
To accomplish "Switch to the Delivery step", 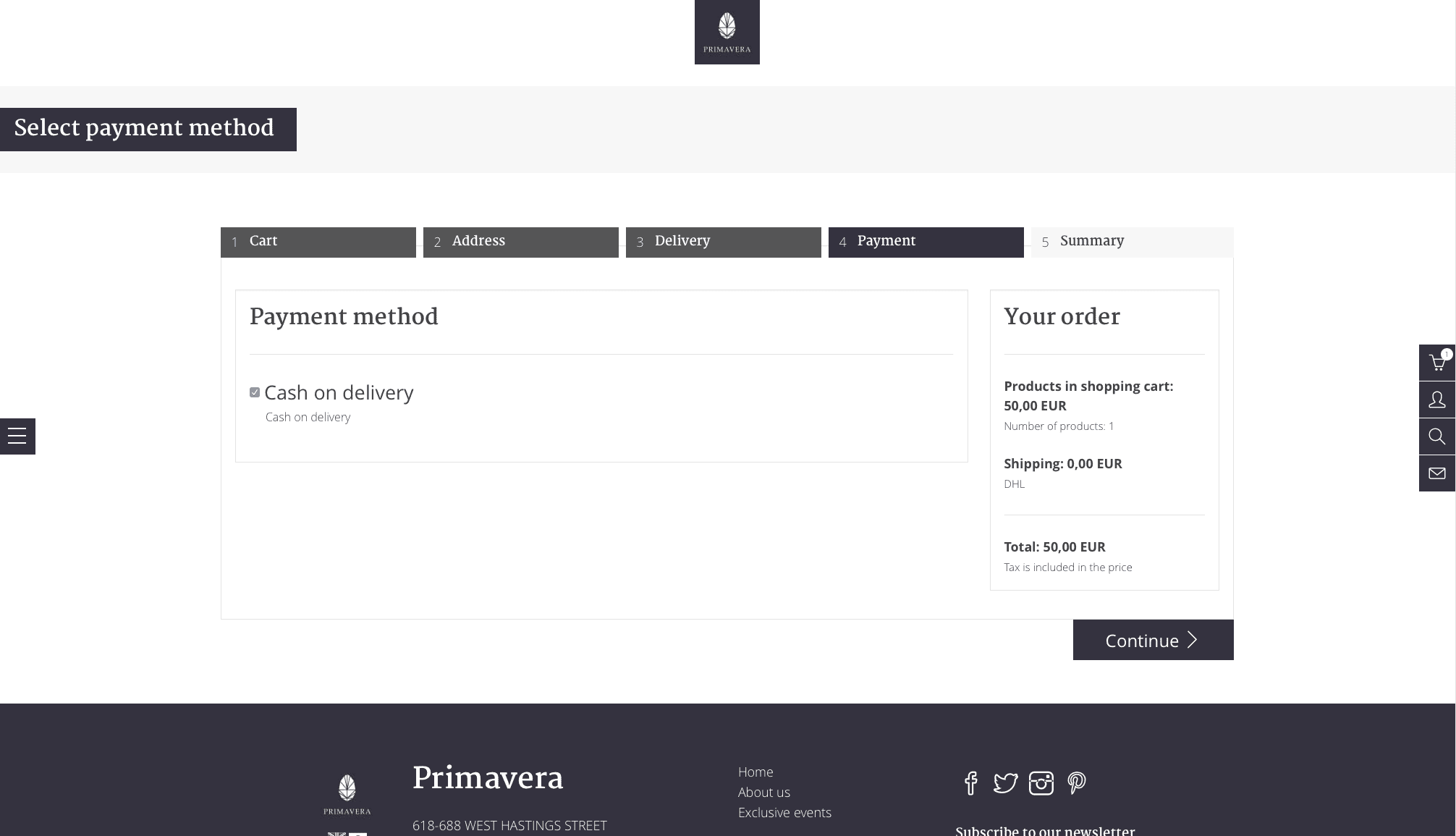I will coord(724,242).
